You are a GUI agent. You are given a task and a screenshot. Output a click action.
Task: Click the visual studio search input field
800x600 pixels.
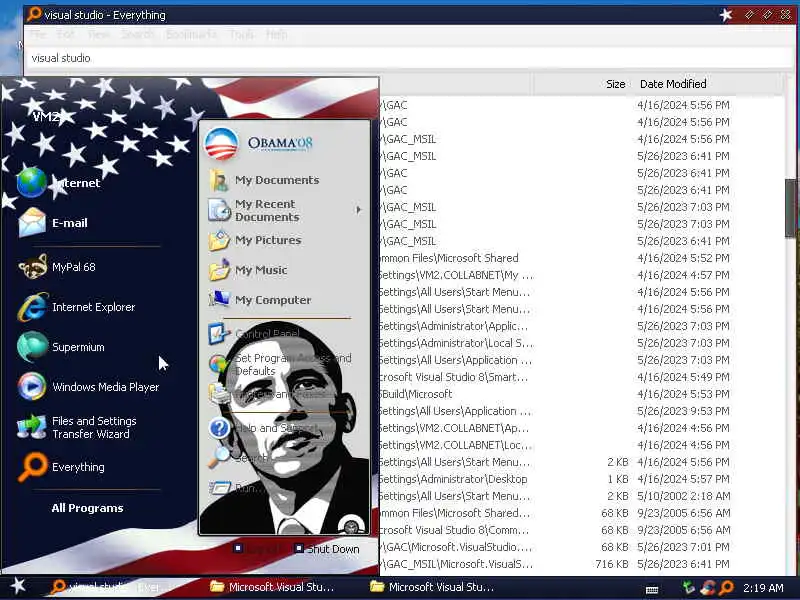(x=408, y=58)
